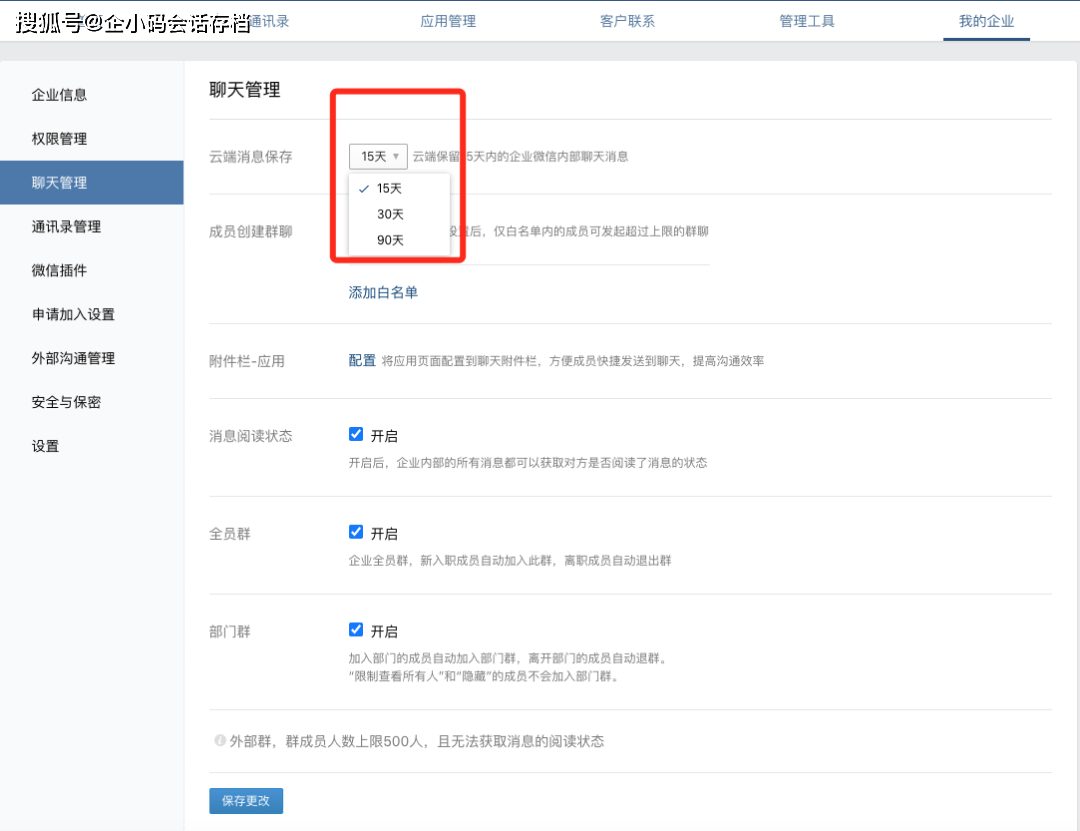Open the 客户联系 top tab
The height and width of the screenshot is (831, 1080).
coord(627,21)
